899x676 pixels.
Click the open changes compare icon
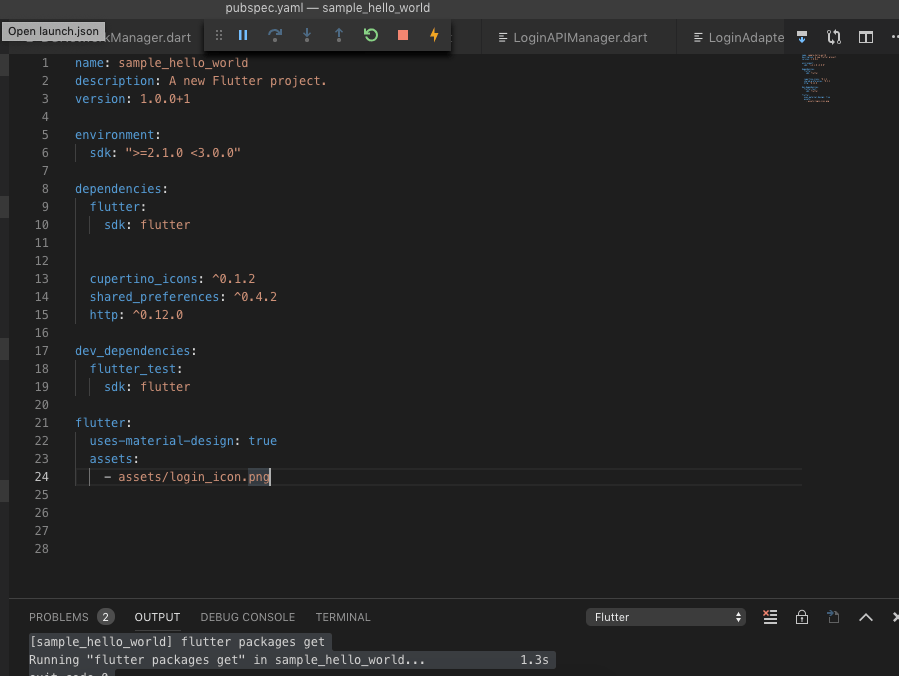tap(834, 37)
